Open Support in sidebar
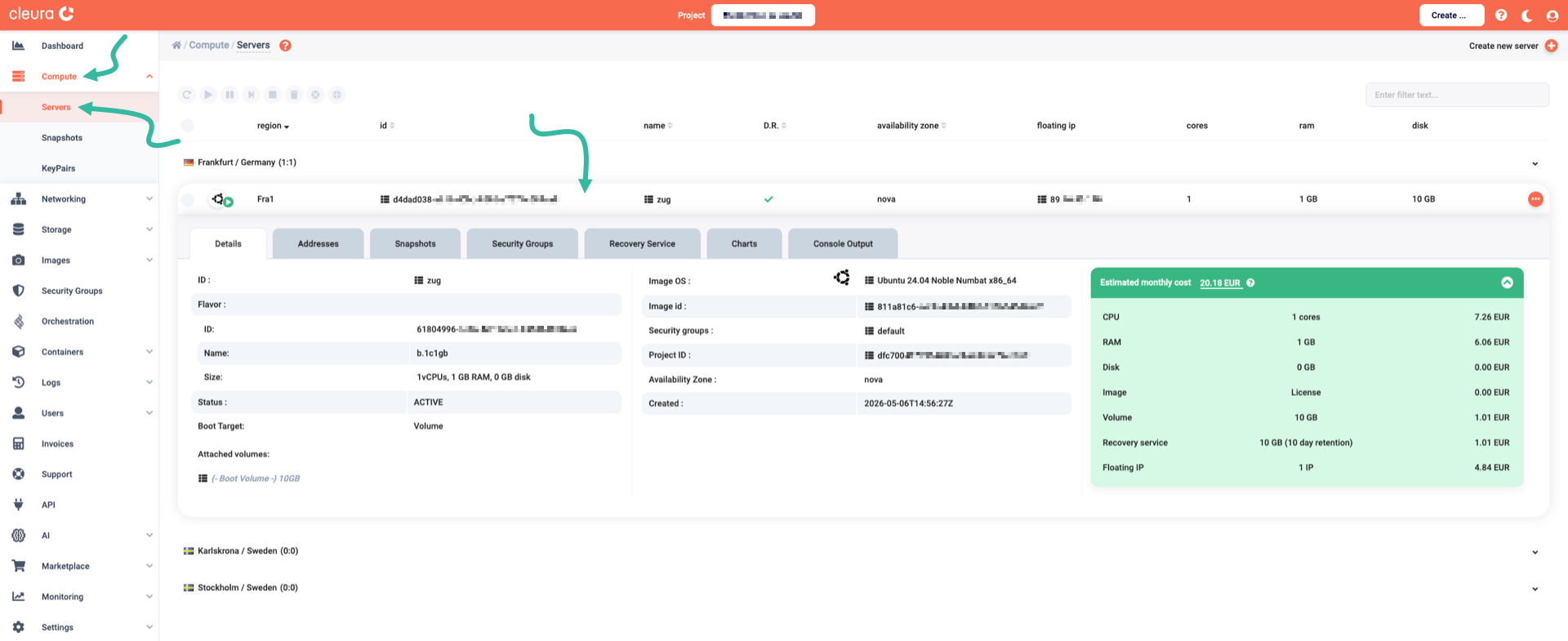 pos(57,474)
